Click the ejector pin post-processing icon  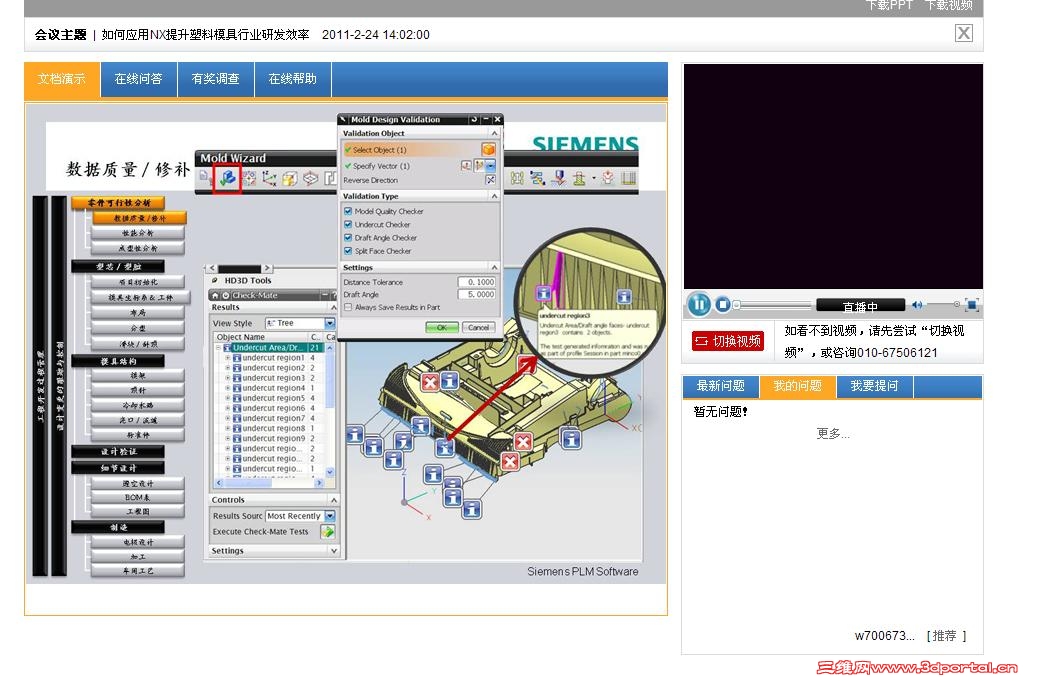(x=560, y=178)
